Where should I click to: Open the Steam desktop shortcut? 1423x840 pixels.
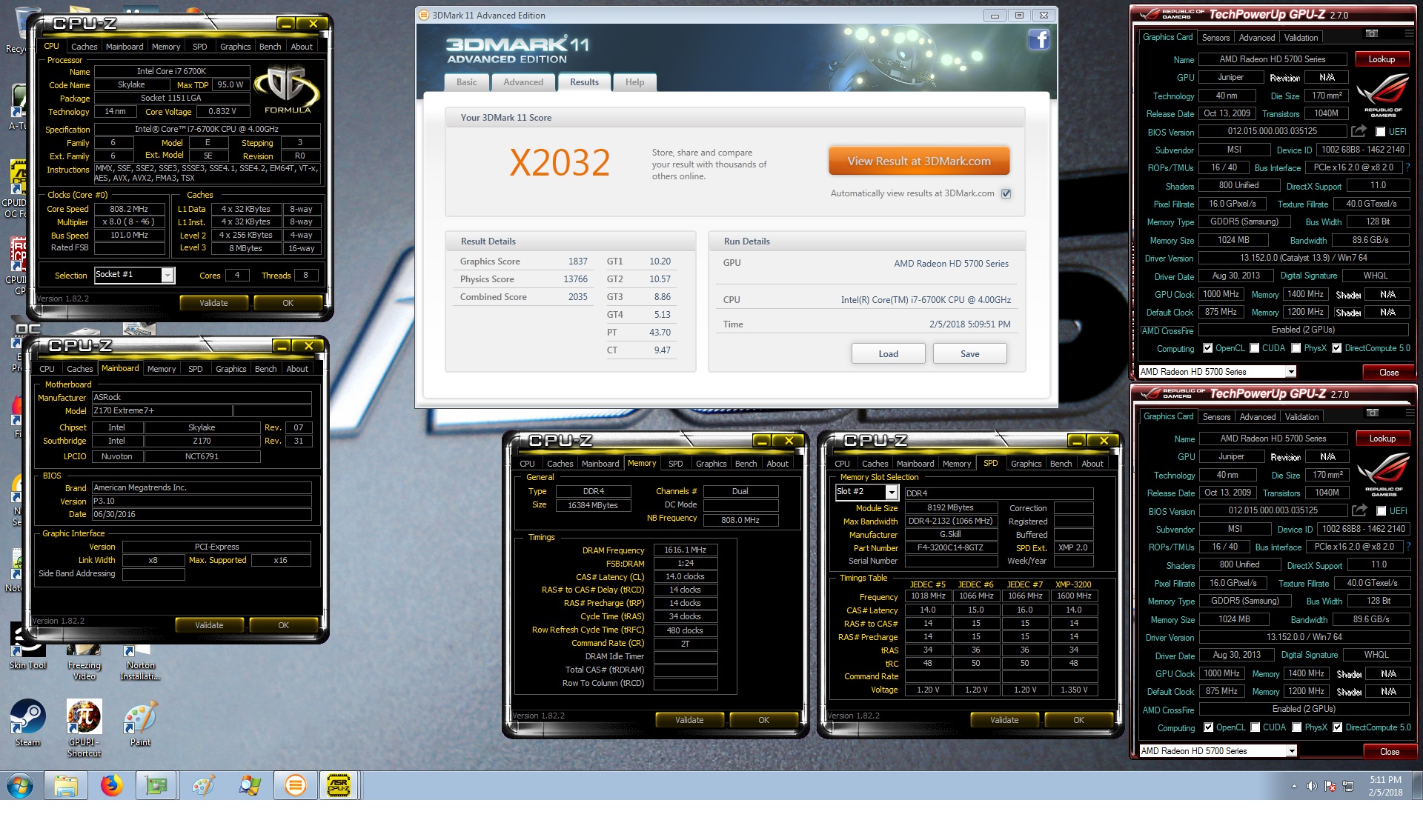(x=28, y=723)
